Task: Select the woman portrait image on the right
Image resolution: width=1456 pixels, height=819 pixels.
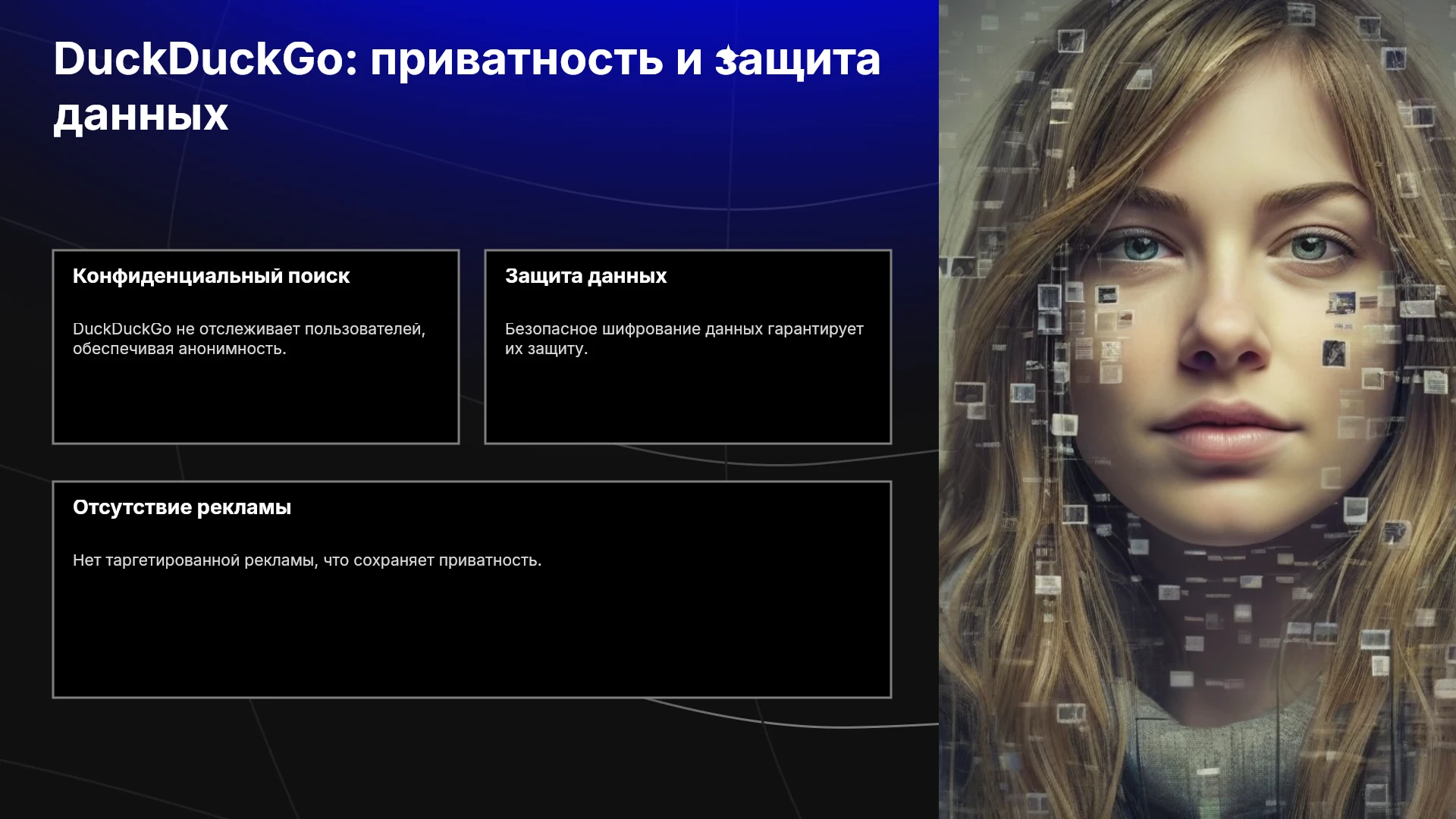Action: pos(1197,409)
